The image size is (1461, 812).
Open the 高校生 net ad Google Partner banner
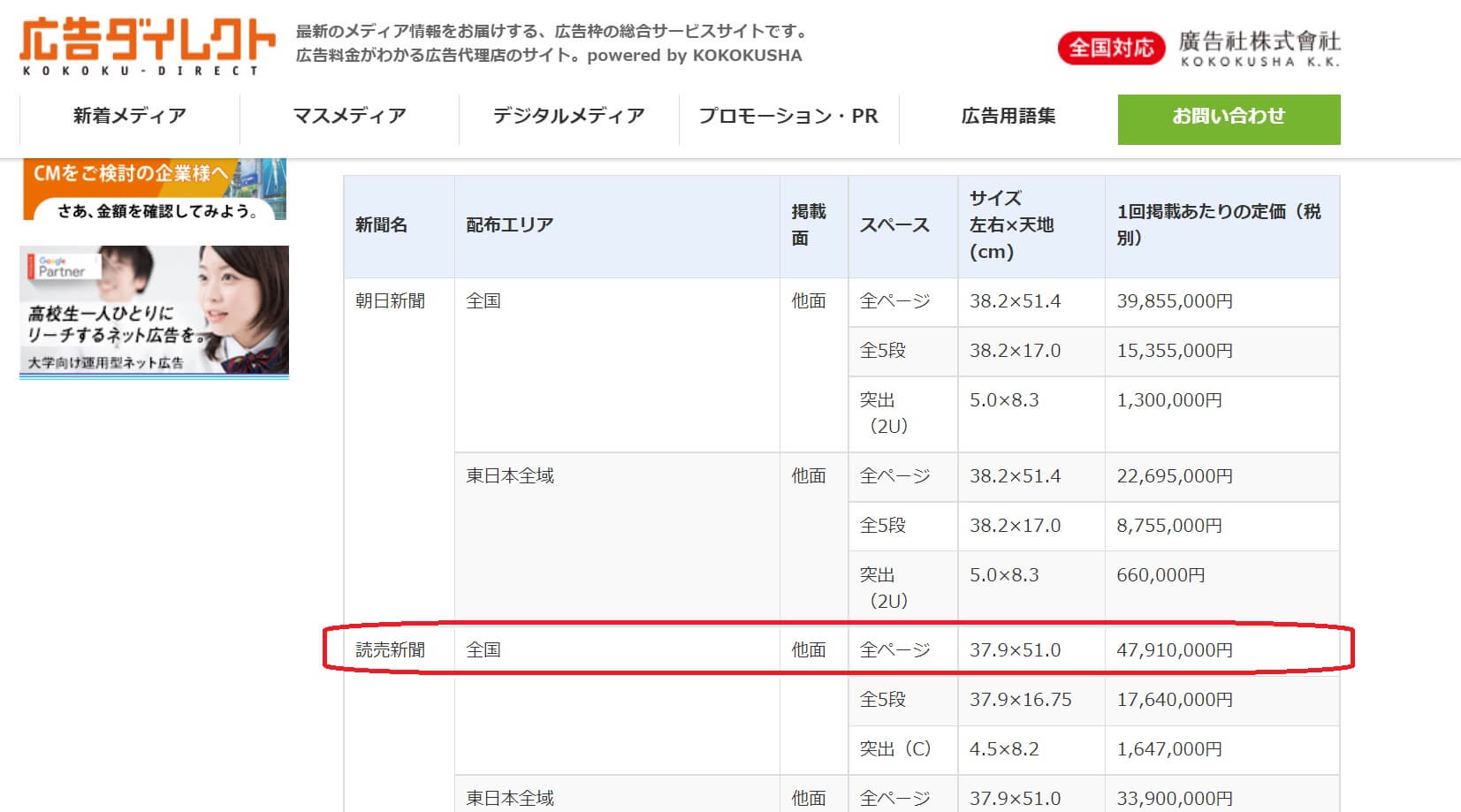pos(154,312)
